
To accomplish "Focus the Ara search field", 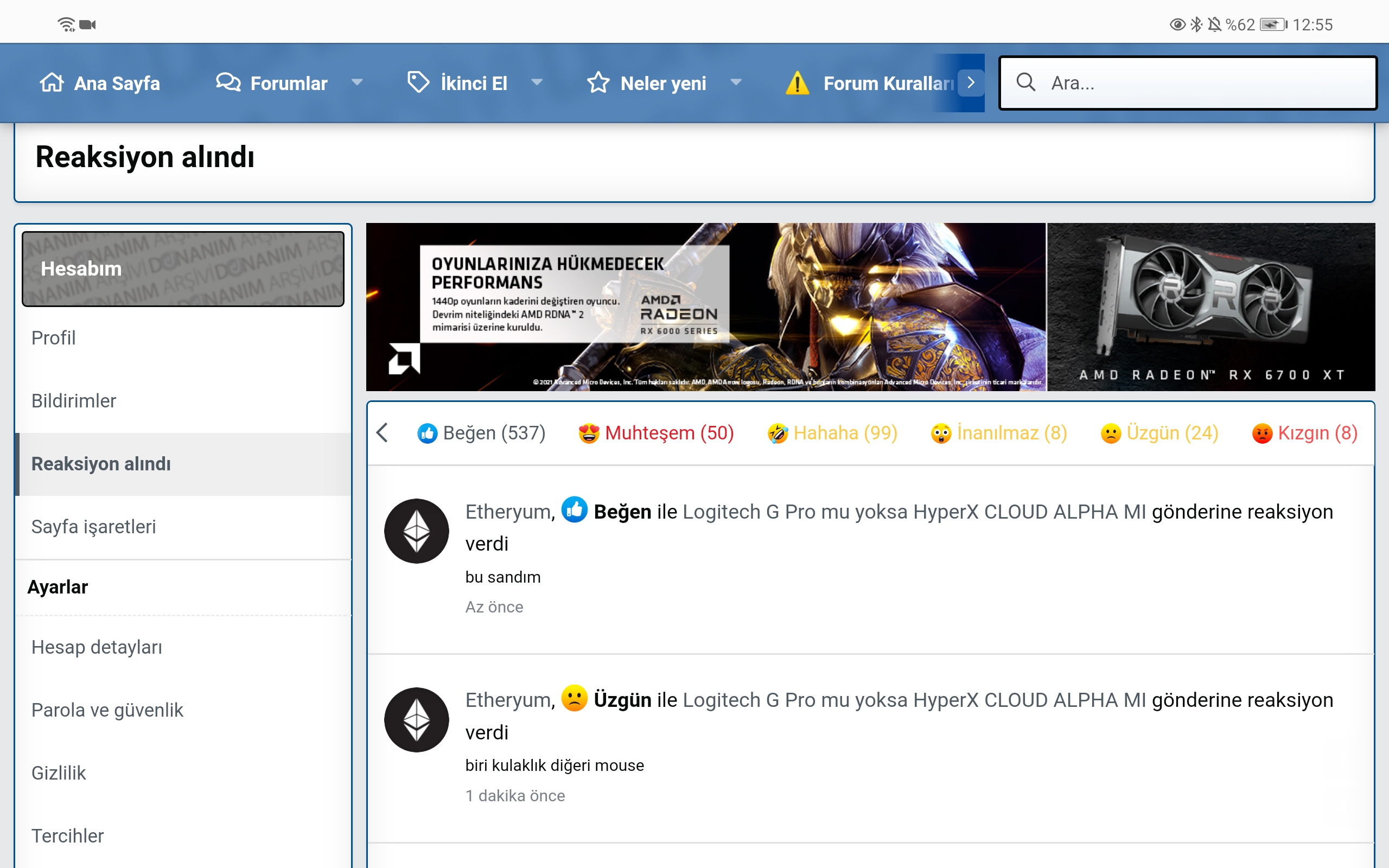I will 1188,82.
